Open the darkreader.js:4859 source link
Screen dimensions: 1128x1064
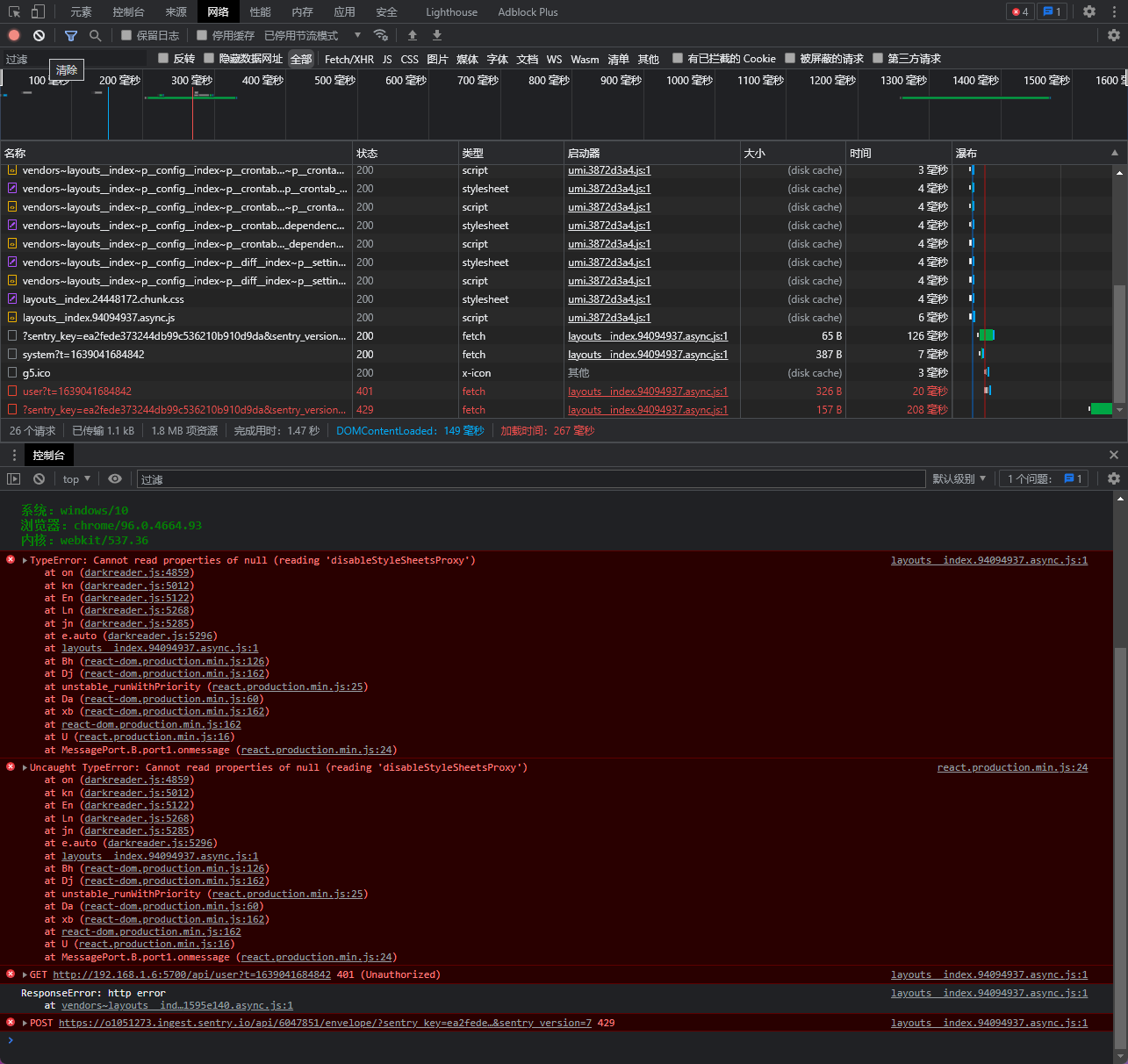tap(136, 572)
